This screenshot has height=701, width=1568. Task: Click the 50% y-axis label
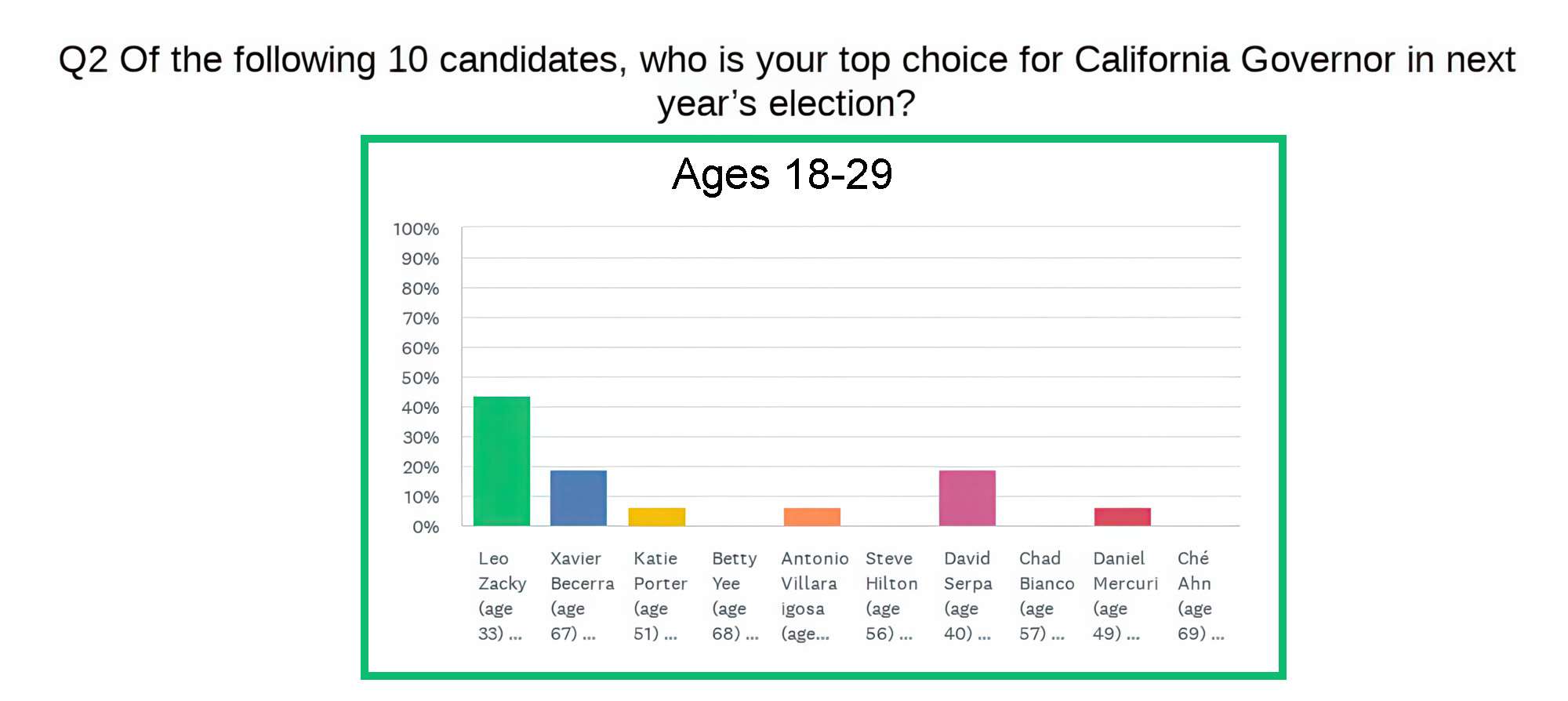(420, 378)
